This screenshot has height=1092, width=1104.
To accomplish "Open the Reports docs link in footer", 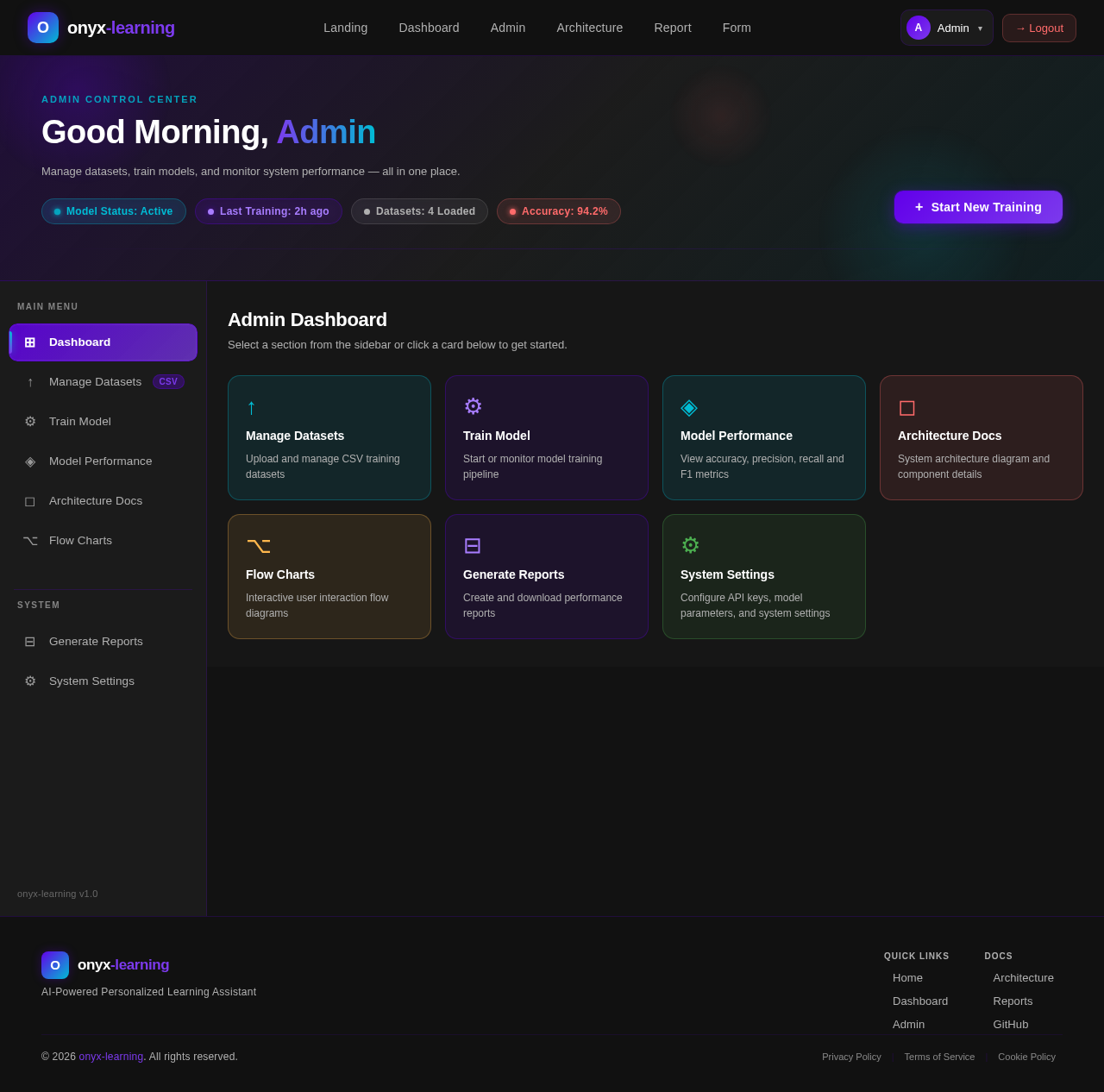I will click(1013, 1001).
